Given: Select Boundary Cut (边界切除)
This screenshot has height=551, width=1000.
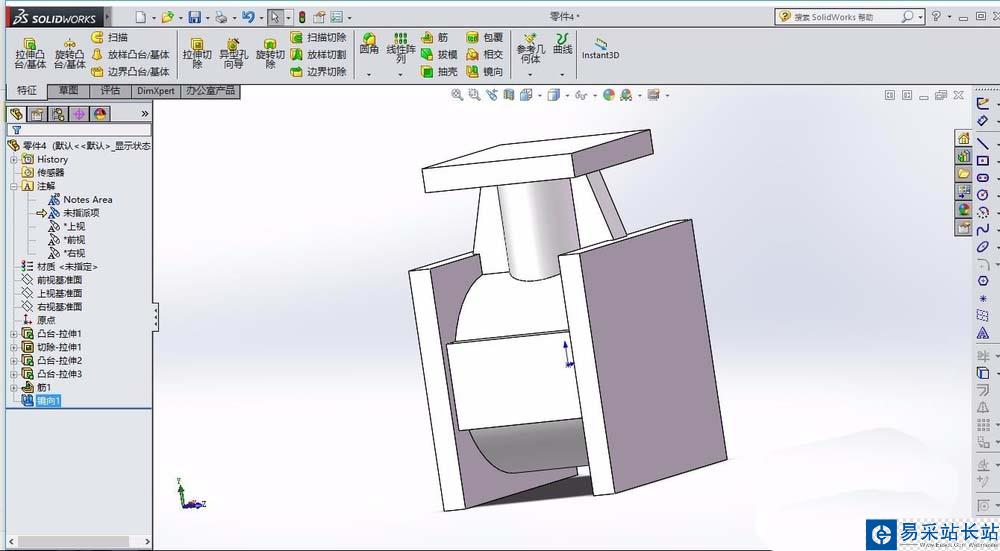Looking at the screenshot, I should coord(318,71).
